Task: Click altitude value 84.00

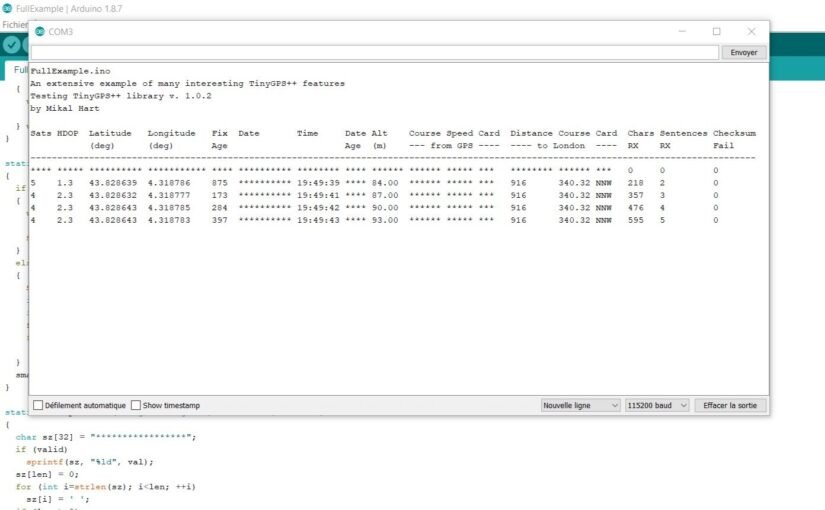Action: [385, 183]
